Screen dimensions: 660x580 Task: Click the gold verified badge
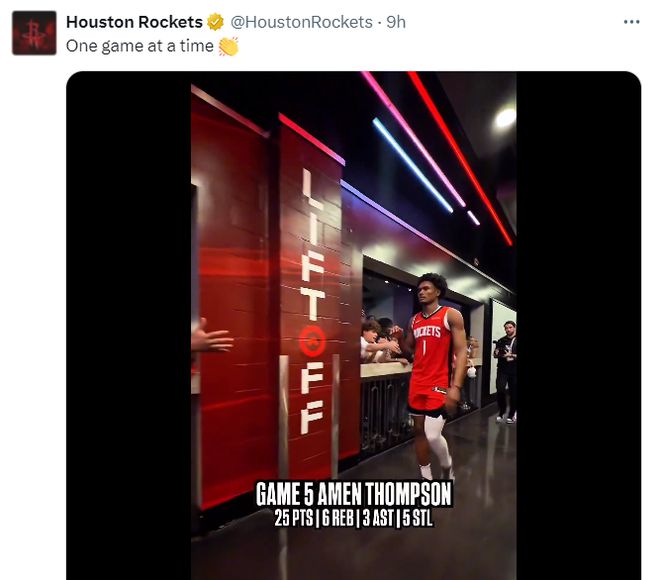click(x=216, y=22)
